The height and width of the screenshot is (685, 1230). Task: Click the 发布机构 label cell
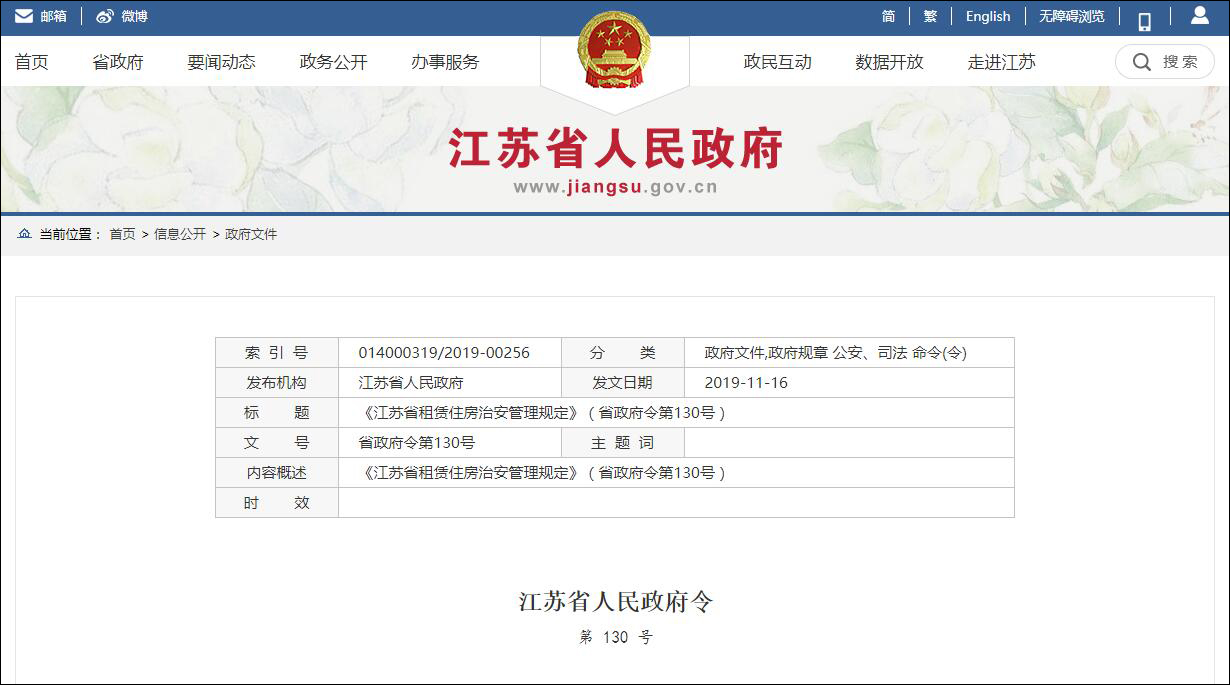(277, 383)
